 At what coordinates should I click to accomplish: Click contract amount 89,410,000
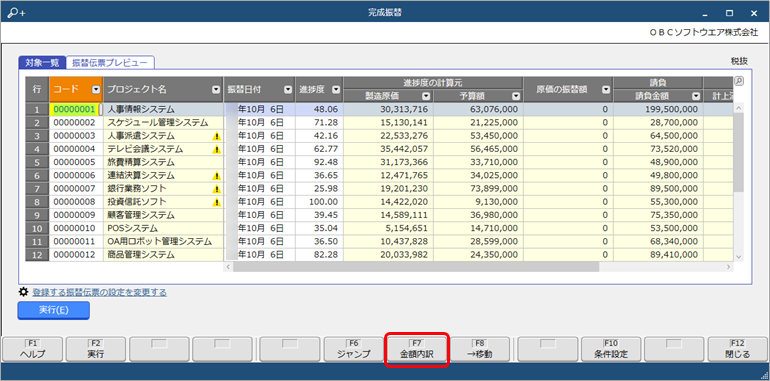click(x=674, y=255)
